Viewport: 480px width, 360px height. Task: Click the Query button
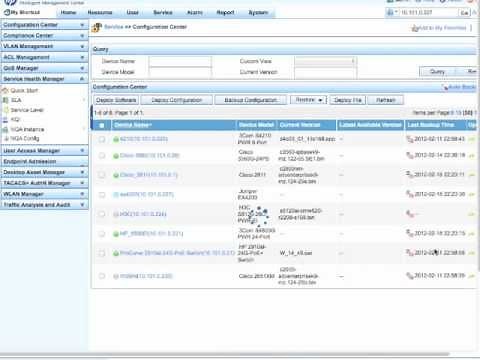437,72
